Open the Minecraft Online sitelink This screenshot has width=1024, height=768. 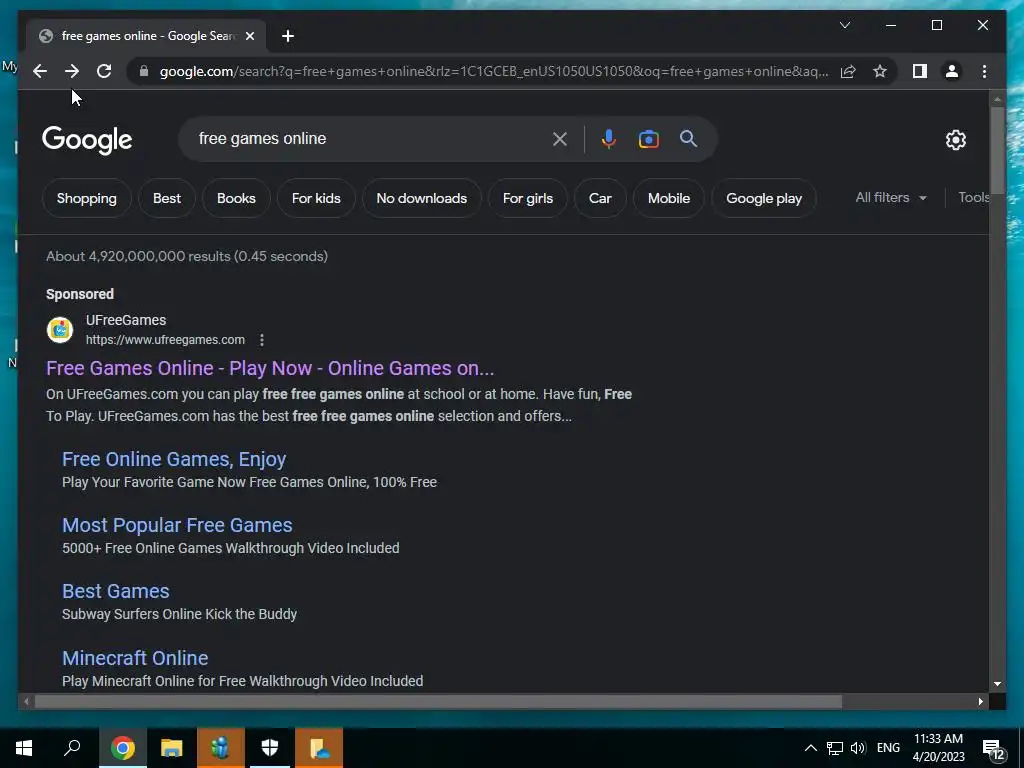pos(135,658)
